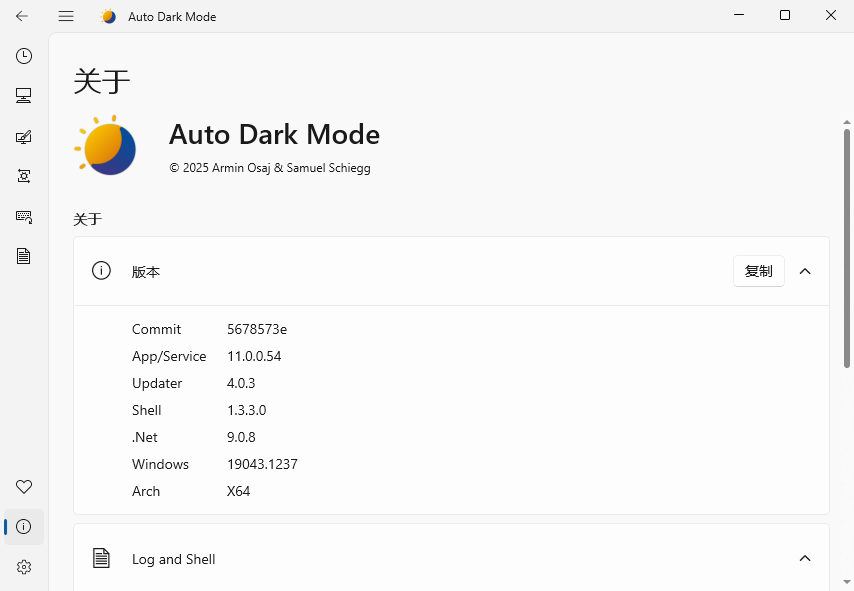
Task: Copy version info with 复制 button
Action: click(x=759, y=271)
